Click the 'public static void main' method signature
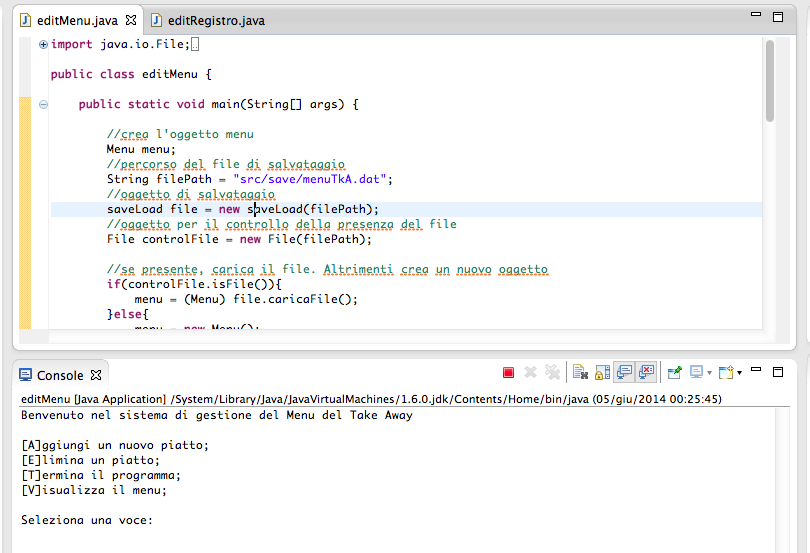Image resolution: width=810 pixels, height=553 pixels. 219,104
